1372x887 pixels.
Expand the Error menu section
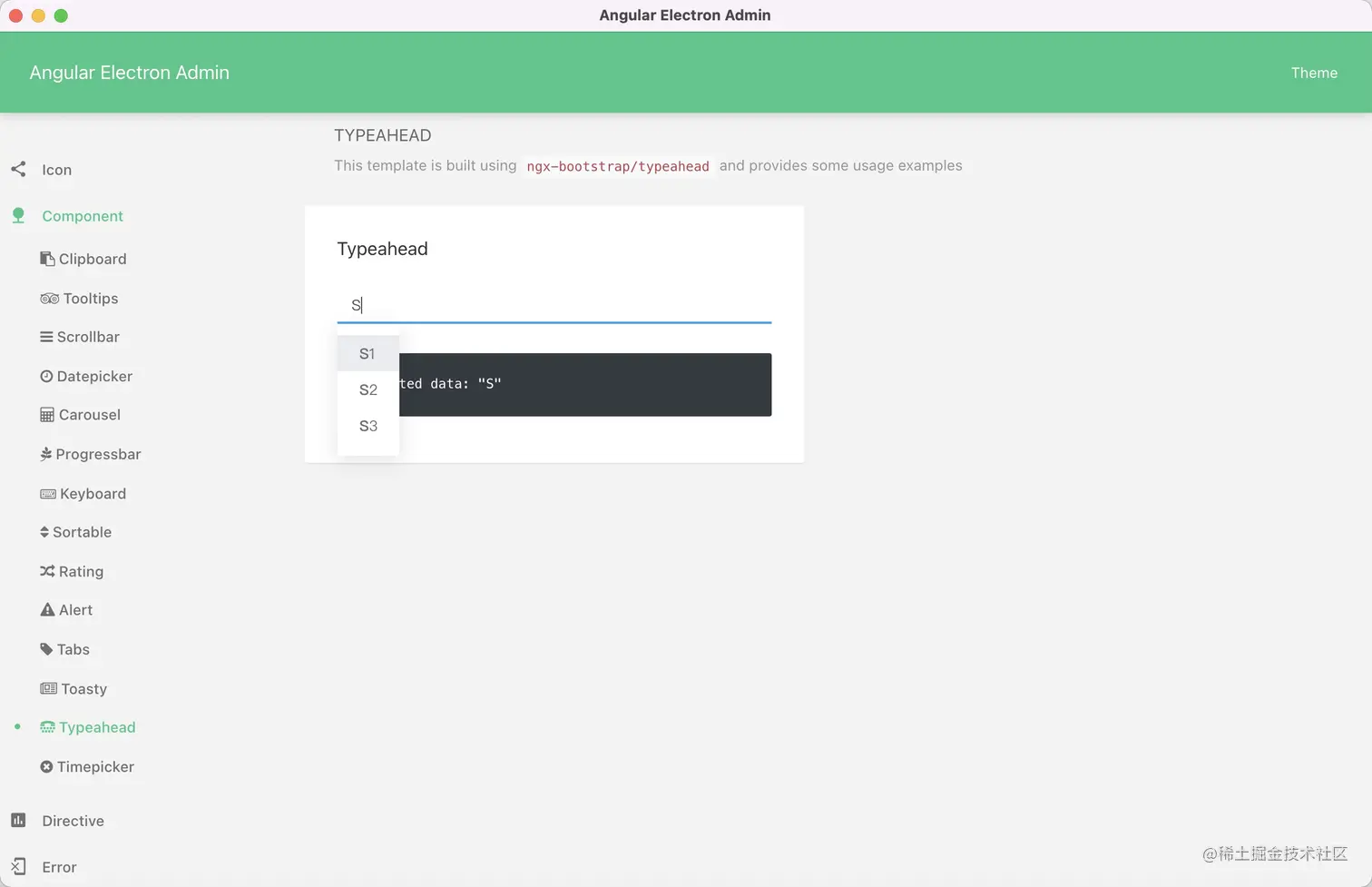(59, 867)
